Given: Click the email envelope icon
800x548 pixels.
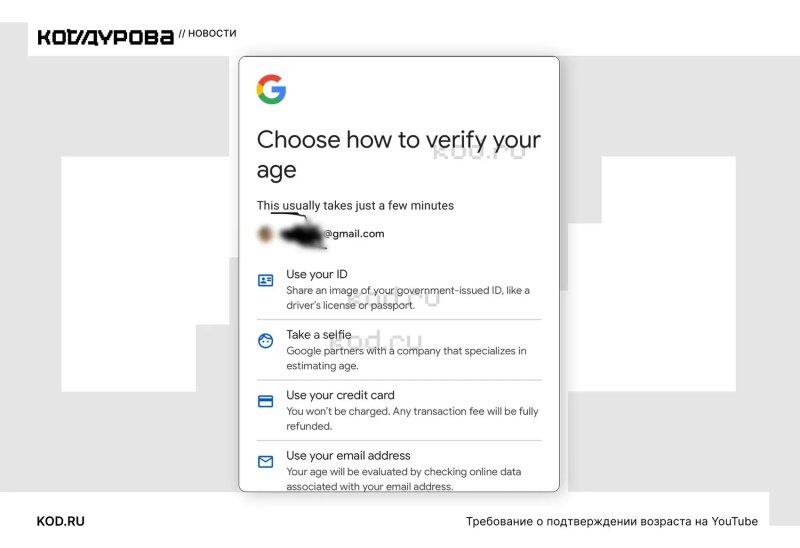Looking at the screenshot, I should 265,462.
